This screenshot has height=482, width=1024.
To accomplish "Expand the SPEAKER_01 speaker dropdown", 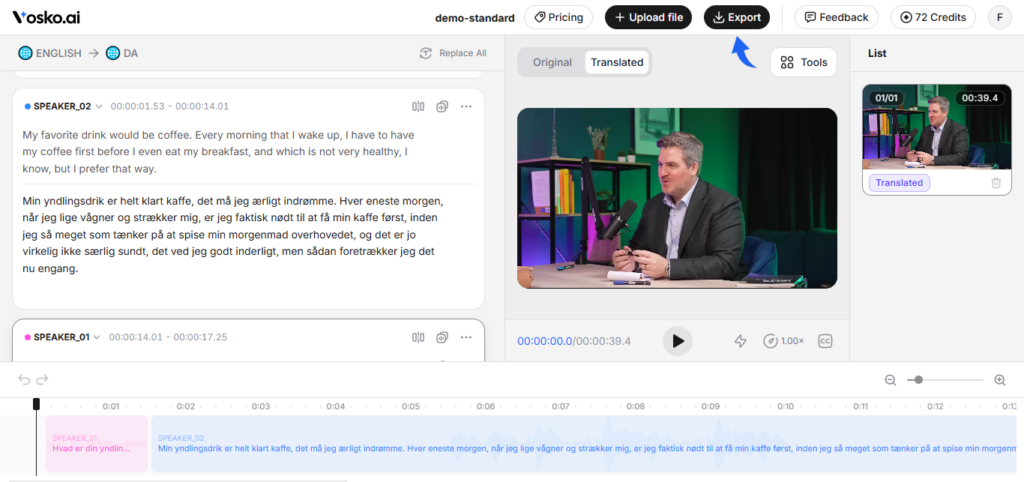I will pyautogui.click(x=97, y=338).
